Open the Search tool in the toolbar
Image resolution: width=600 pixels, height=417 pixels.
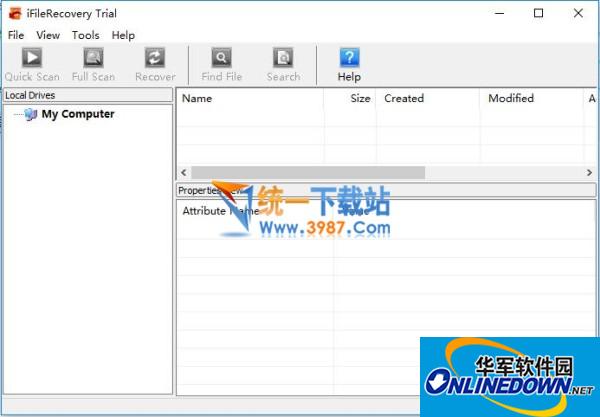click(x=283, y=64)
